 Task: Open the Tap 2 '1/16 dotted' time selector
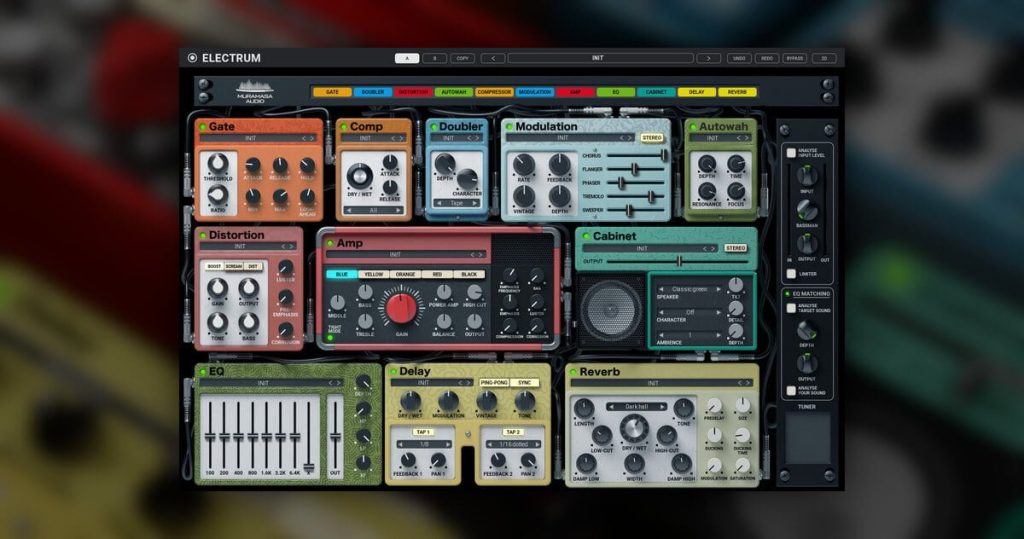pos(514,444)
